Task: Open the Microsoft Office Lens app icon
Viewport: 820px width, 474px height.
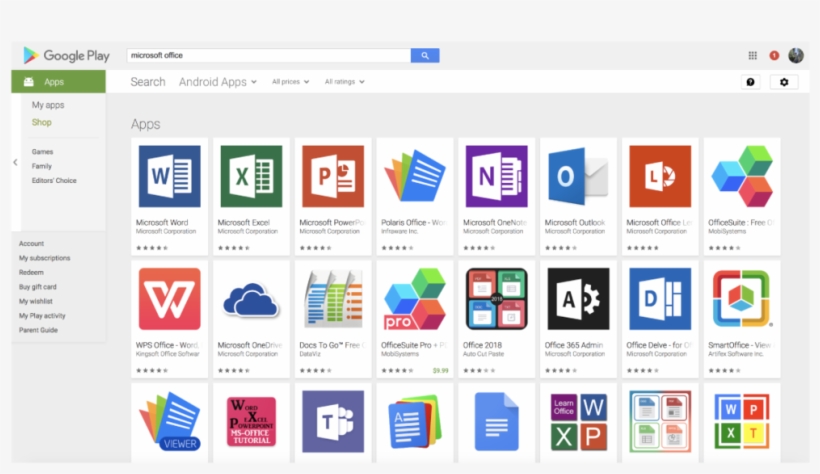Action: coord(660,176)
